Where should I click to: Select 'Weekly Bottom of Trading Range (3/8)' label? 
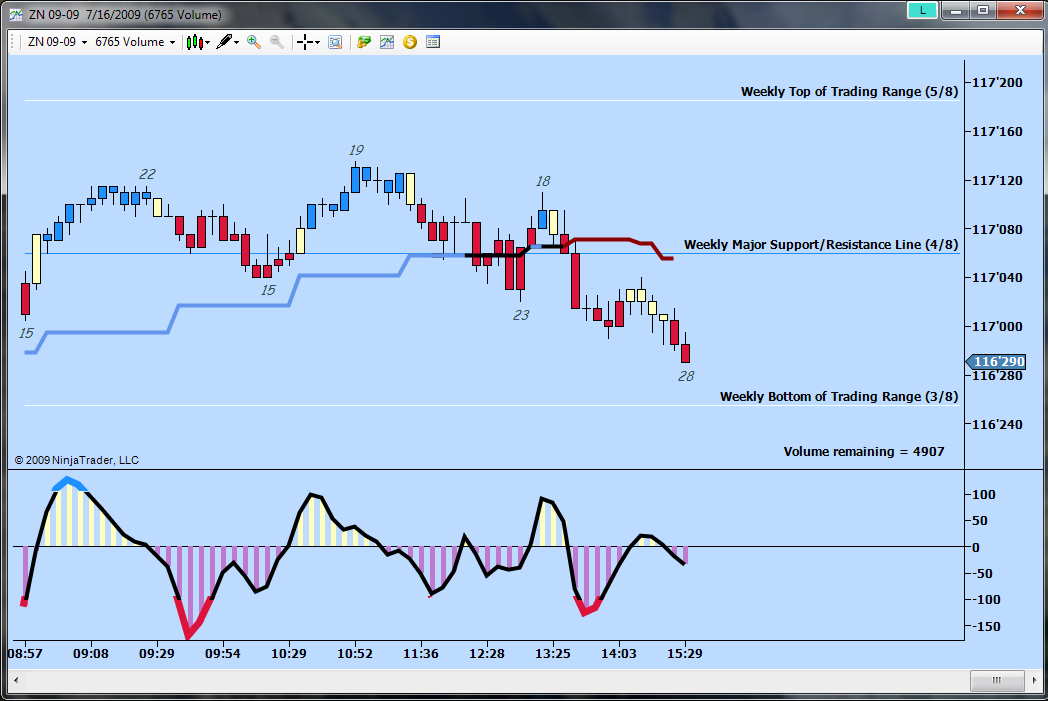tap(839, 396)
